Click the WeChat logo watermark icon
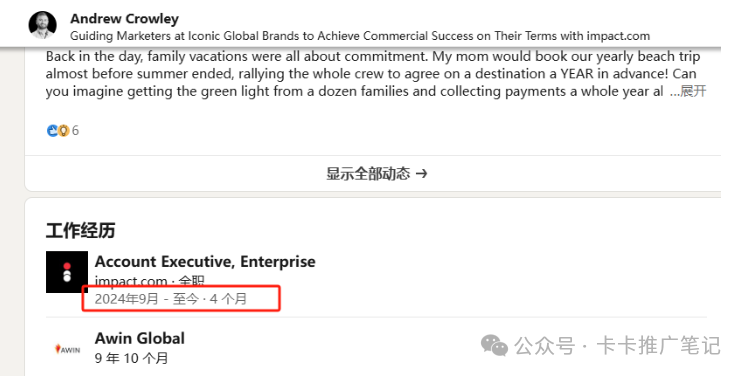The height and width of the screenshot is (376, 745). pyautogui.click(x=494, y=345)
